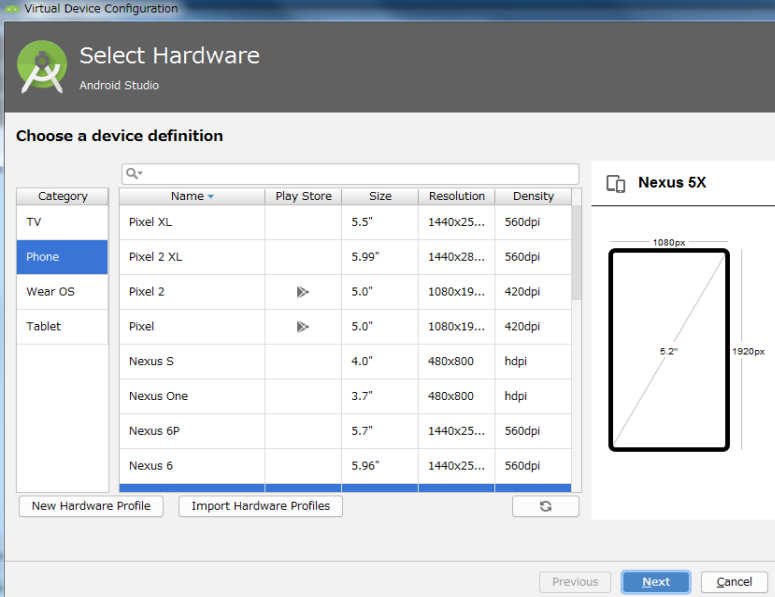Screen dimensions: 775x597
Task: Click the Play Store column header
Action: (x=303, y=196)
